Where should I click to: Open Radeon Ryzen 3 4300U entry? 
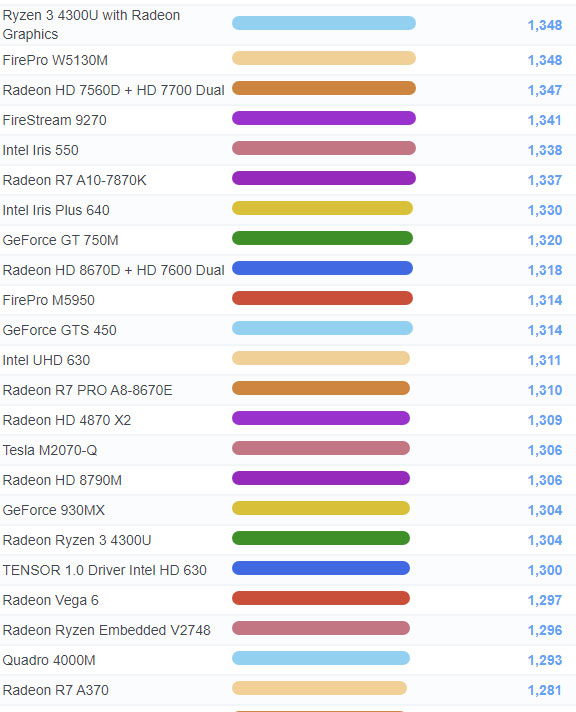77,540
